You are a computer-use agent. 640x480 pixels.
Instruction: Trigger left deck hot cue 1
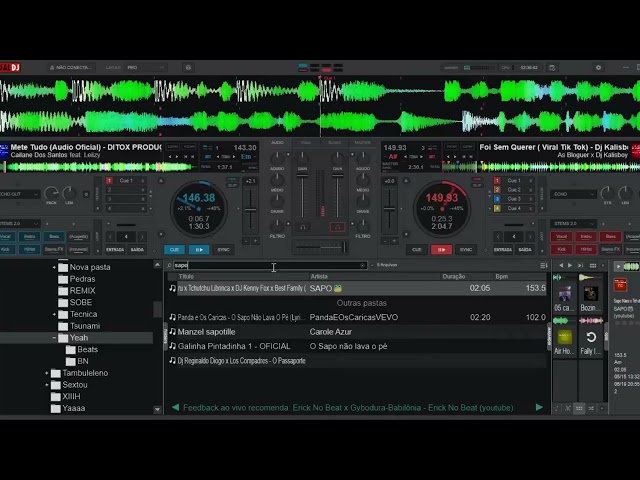pyautogui.click(x=109, y=180)
